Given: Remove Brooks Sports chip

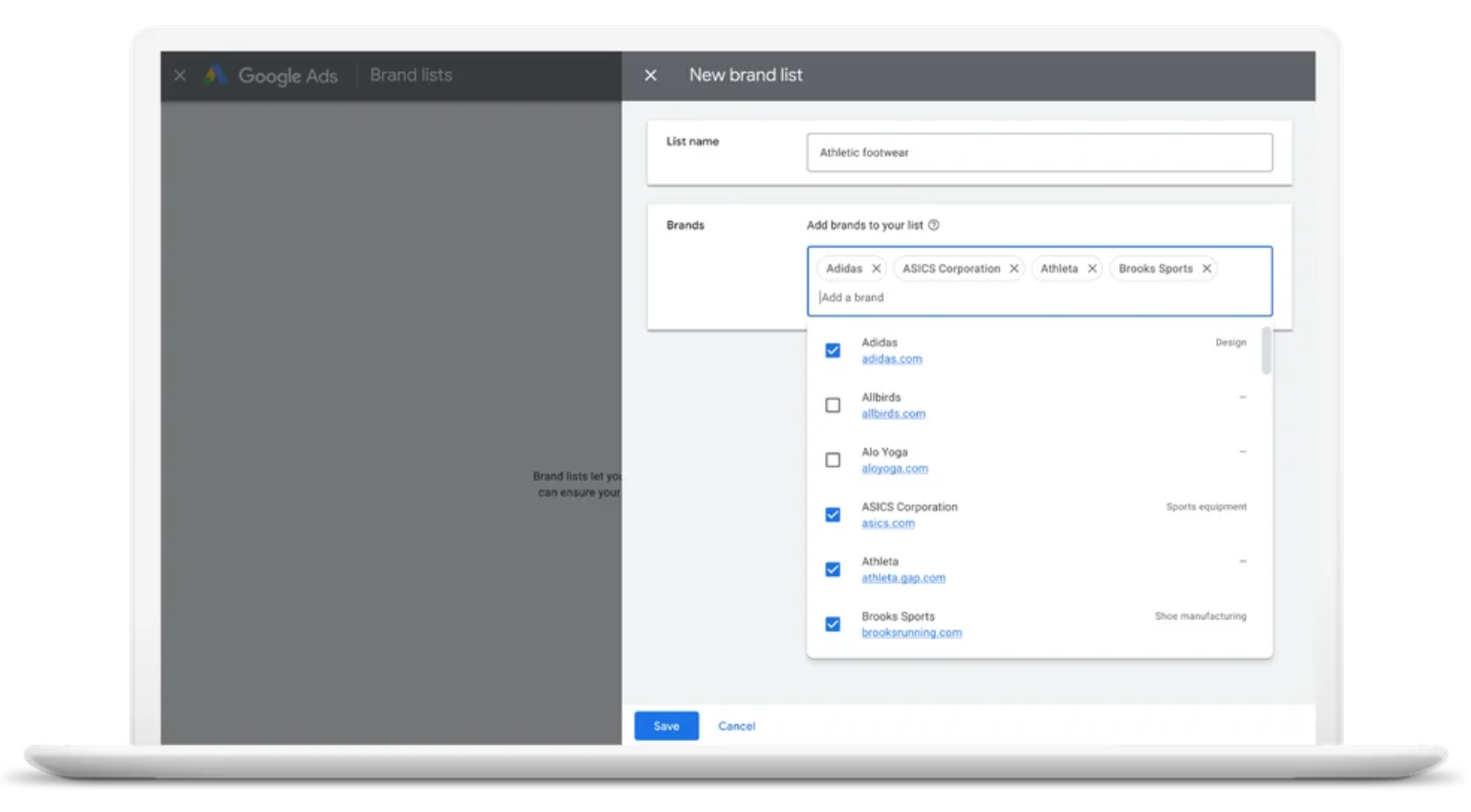Looking at the screenshot, I should pyautogui.click(x=1207, y=269).
